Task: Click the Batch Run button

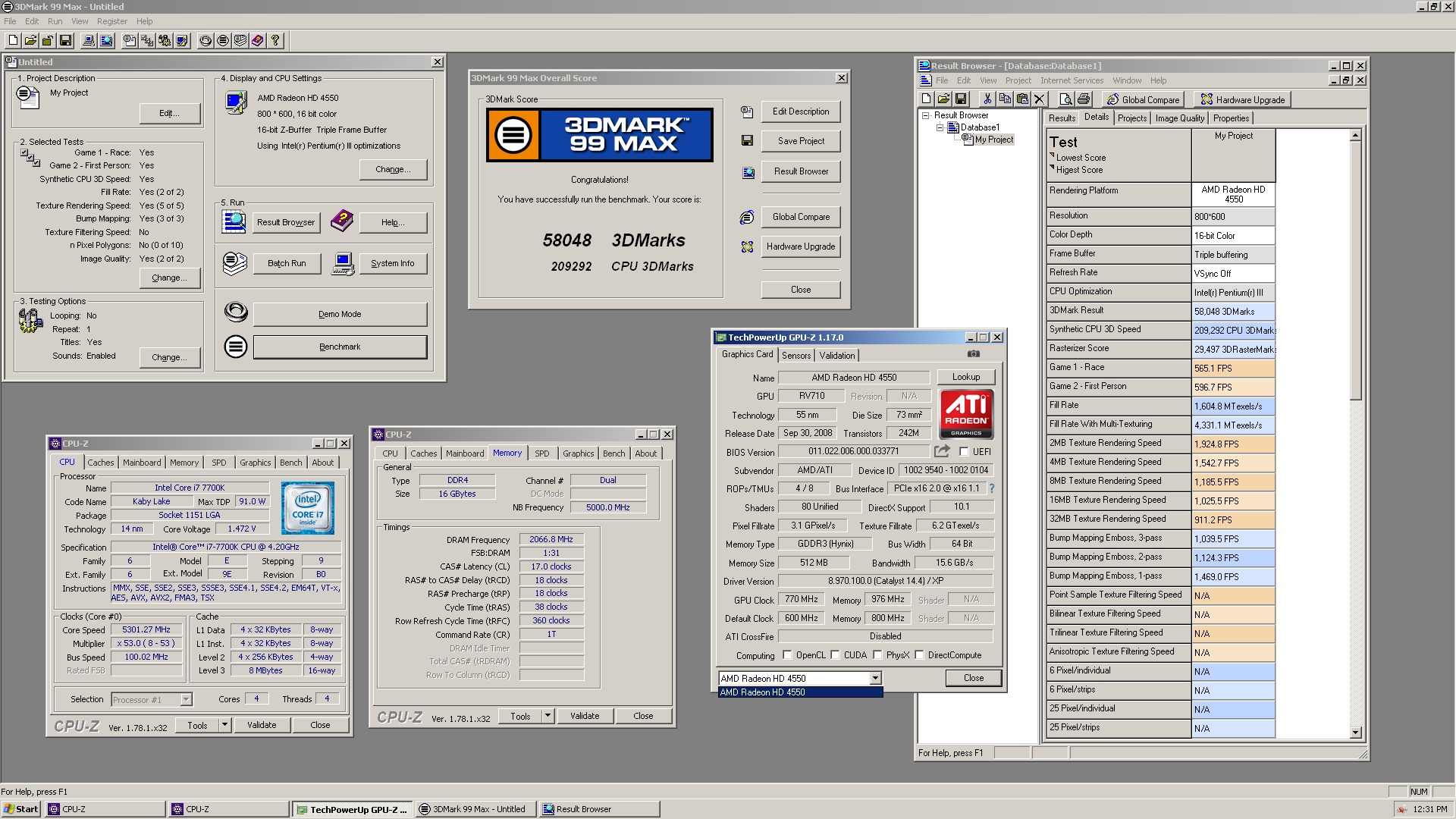Action: 287,263
